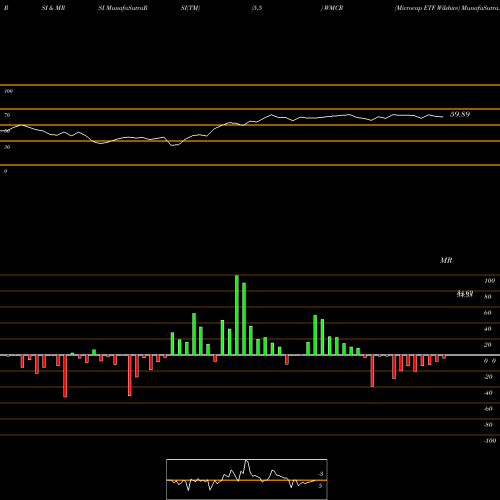Click the RSI 70 level axis label
This screenshot has height=500, width=500.
(x=7, y=115)
